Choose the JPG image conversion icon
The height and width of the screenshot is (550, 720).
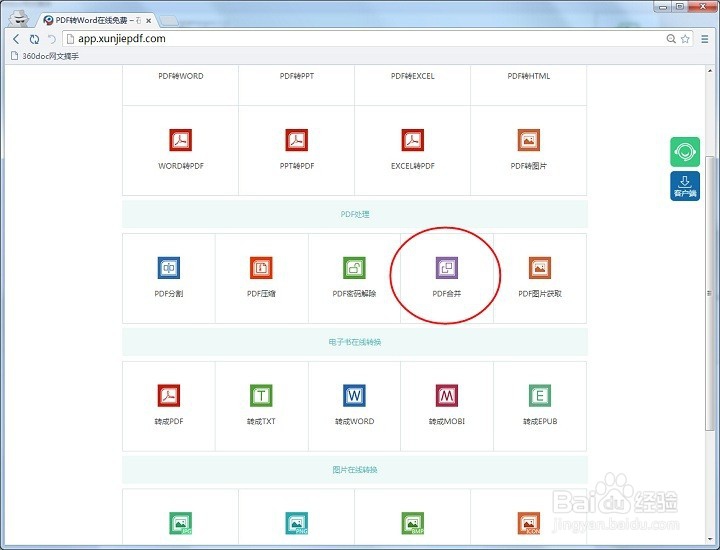click(x=180, y=523)
